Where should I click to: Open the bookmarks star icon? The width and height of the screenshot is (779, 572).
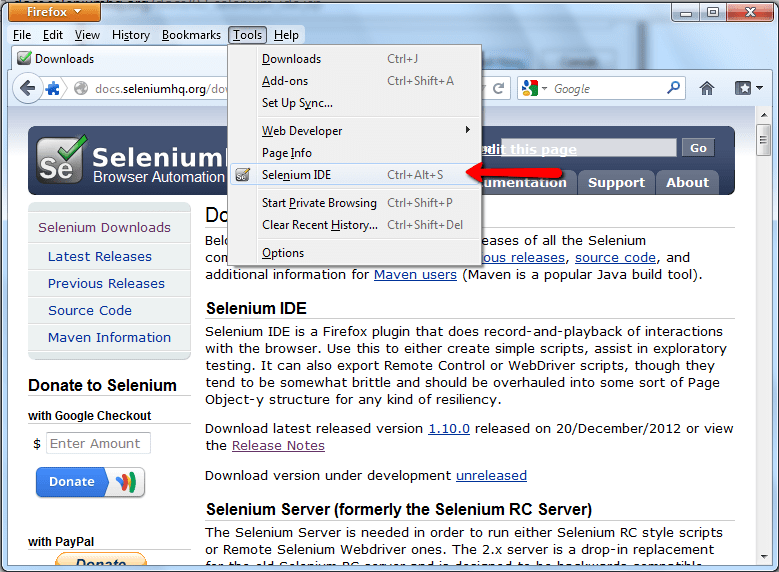[x=743, y=88]
